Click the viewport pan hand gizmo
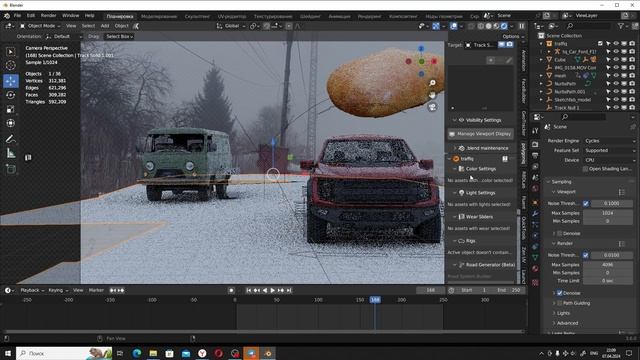Screen dimensions: 640x360 [432, 95]
